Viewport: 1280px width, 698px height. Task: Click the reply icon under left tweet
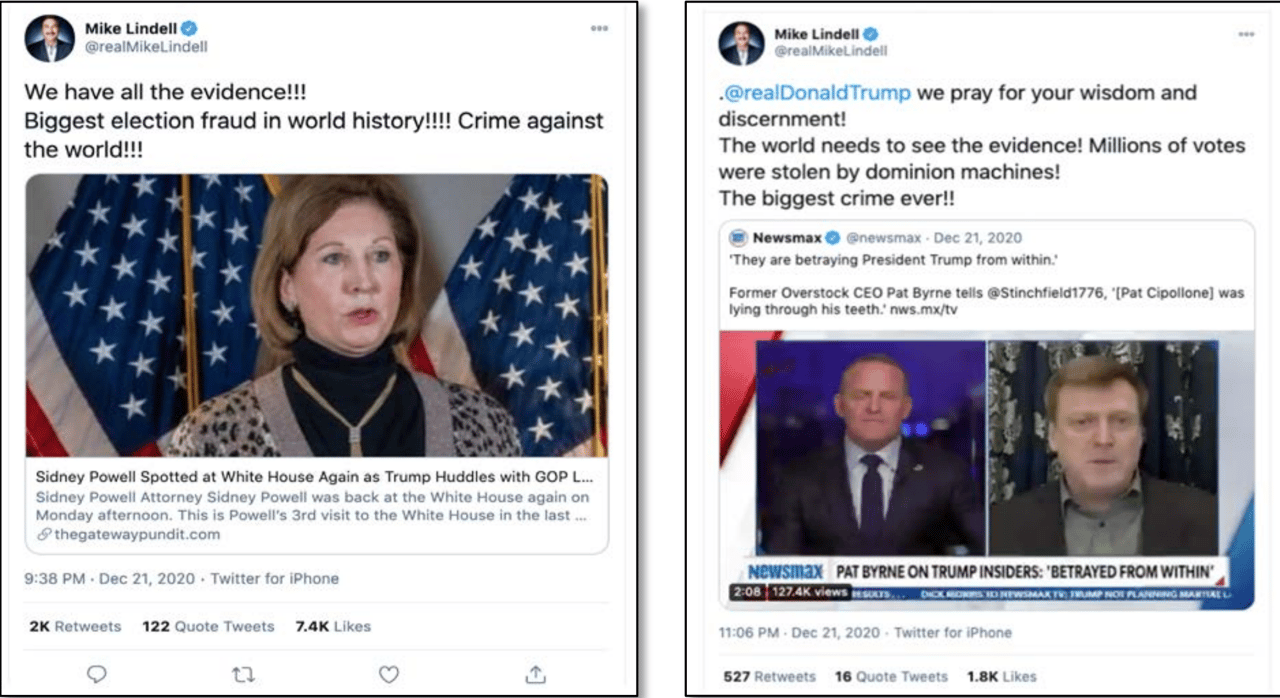[x=97, y=674]
